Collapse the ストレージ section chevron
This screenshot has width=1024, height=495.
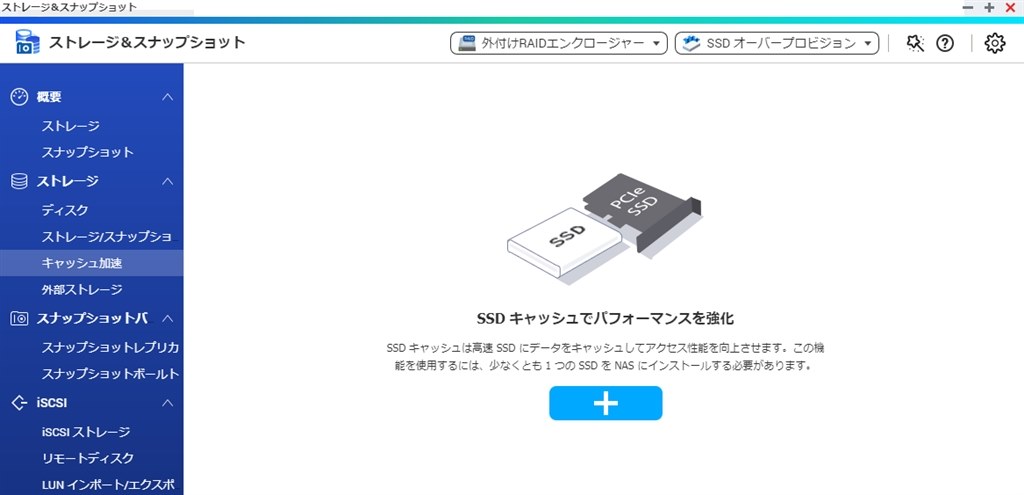[x=167, y=181]
